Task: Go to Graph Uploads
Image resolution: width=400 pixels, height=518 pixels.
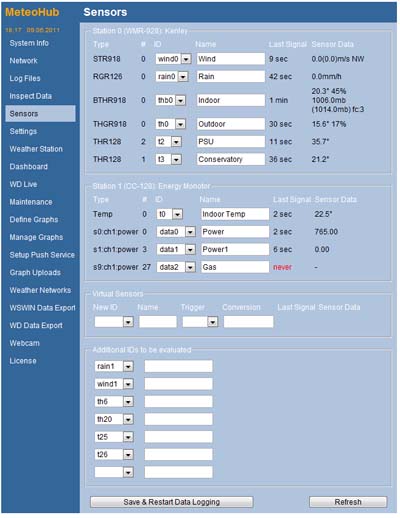Action: pyautogui.click(x=35, y=273)
